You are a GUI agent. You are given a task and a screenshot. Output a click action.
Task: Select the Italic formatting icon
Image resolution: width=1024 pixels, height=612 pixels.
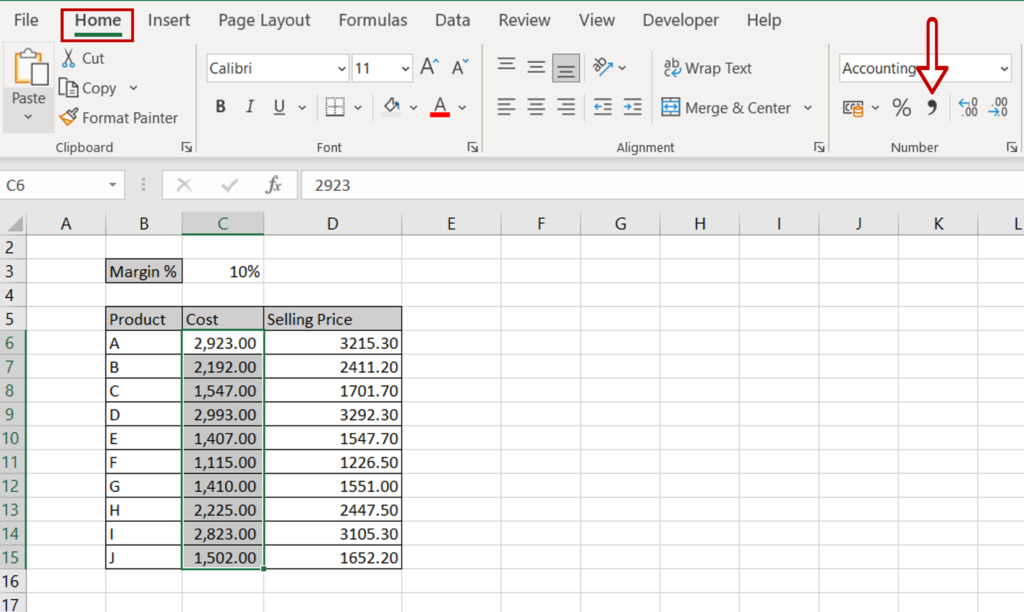click(249, 106)
